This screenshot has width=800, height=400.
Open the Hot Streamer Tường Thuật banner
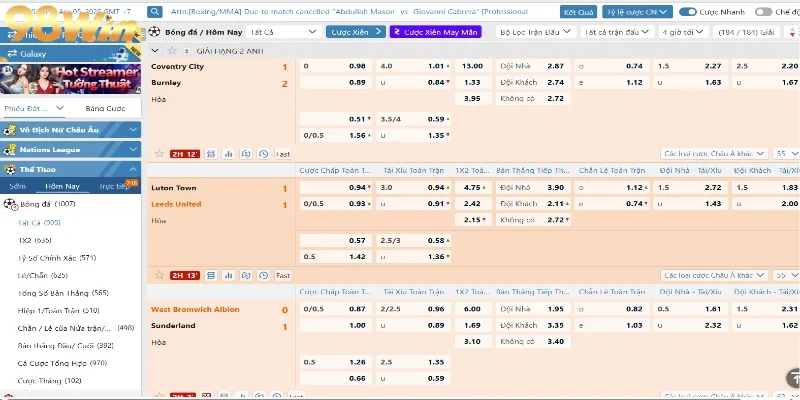70,79
